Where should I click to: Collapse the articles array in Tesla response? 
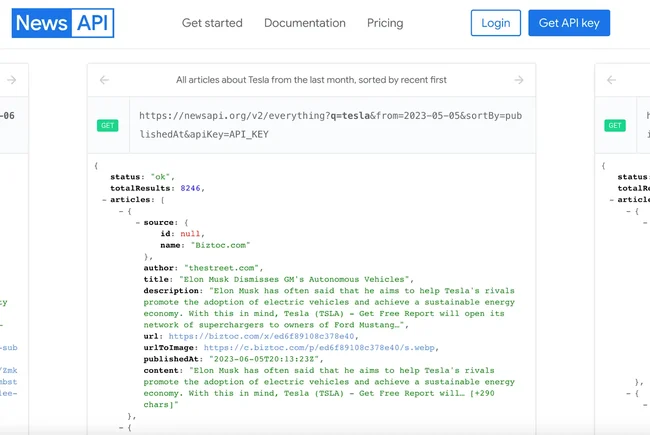(104, 200)
